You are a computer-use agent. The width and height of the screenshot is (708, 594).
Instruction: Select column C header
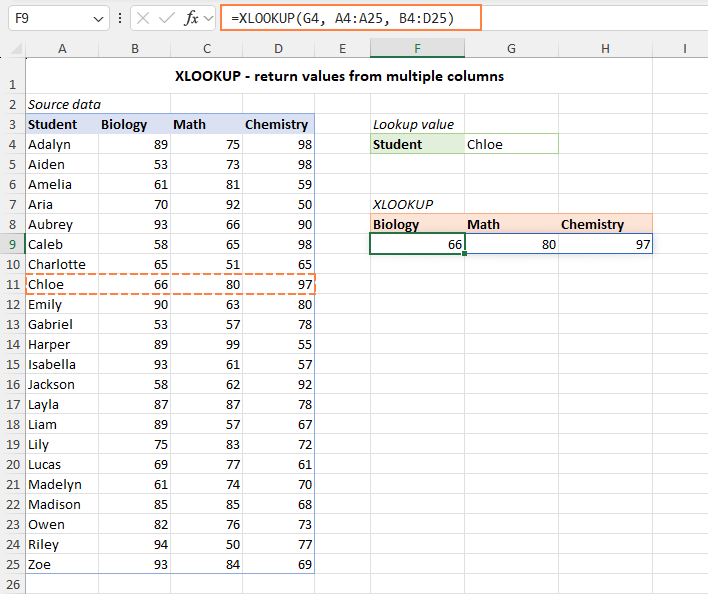click(x=206, y=48)
